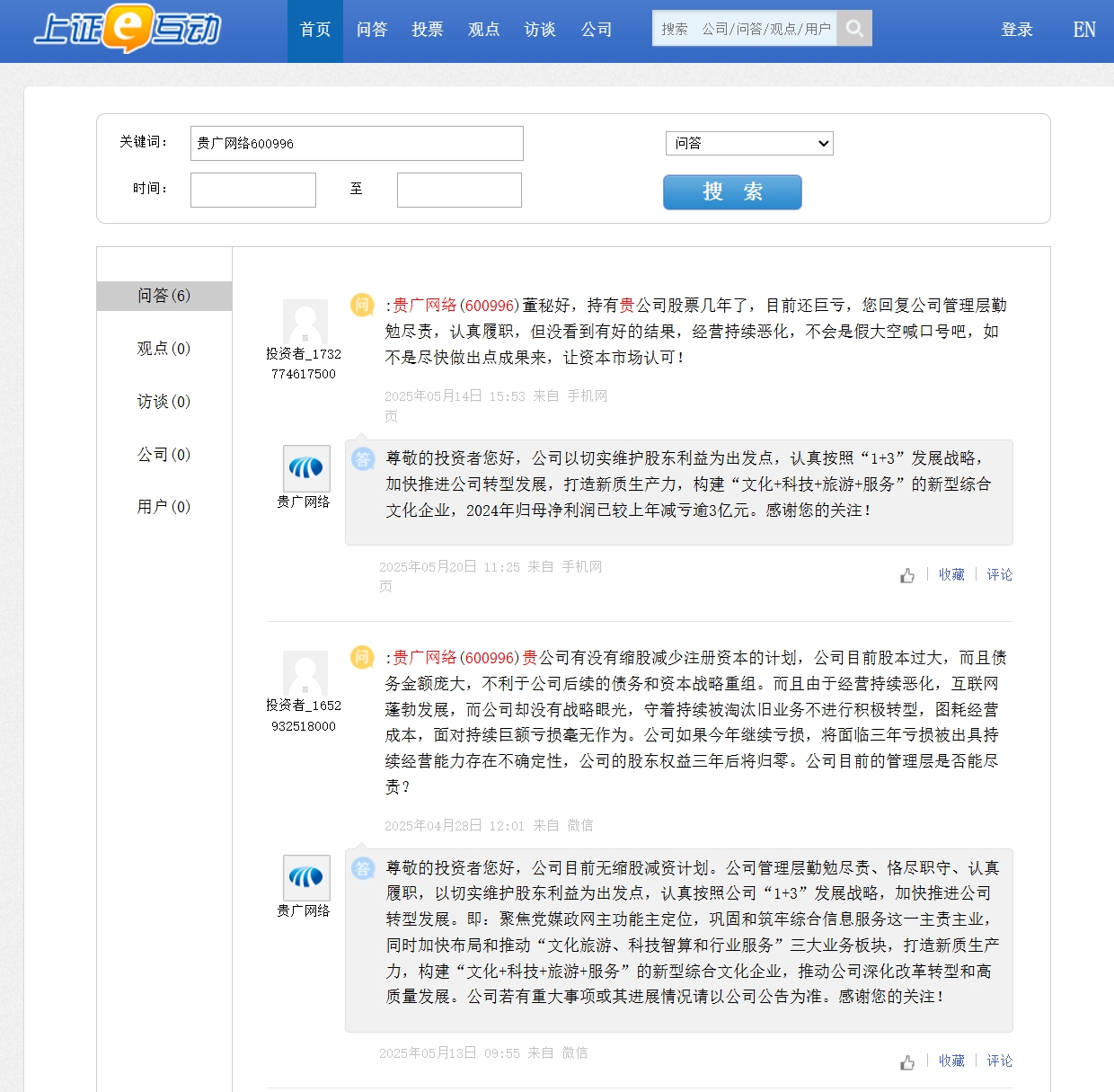Select the 观点(0) results tab
The image size is (1114, 1092).
tap(164, 349)
